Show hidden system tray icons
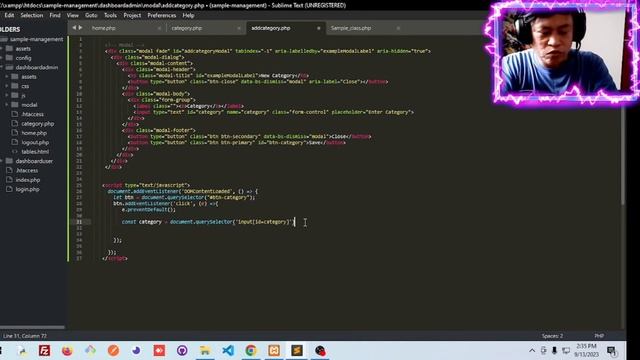The image size is (640, 360). 532,351
